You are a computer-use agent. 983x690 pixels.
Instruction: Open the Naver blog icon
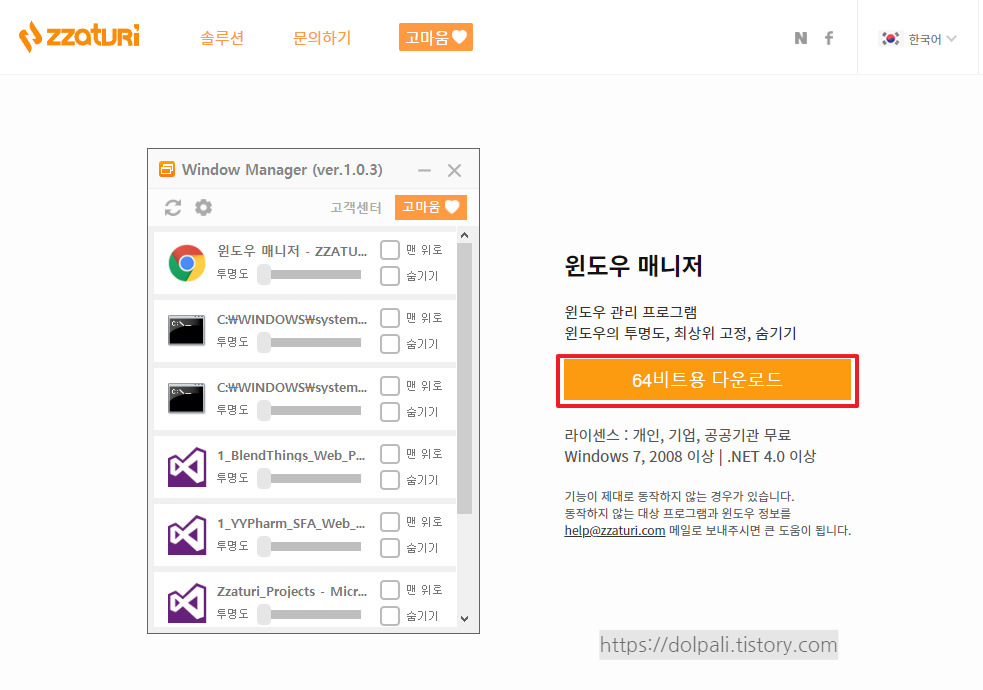point(801,38)
